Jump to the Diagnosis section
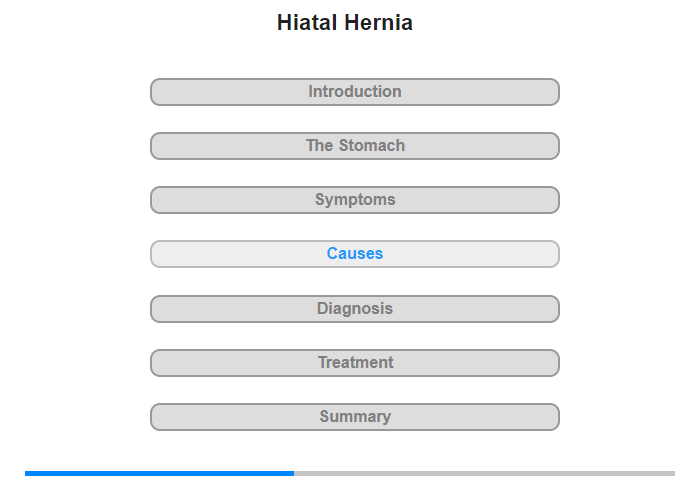The width and height of the screenshot is (700, 480). click(355, 309)
